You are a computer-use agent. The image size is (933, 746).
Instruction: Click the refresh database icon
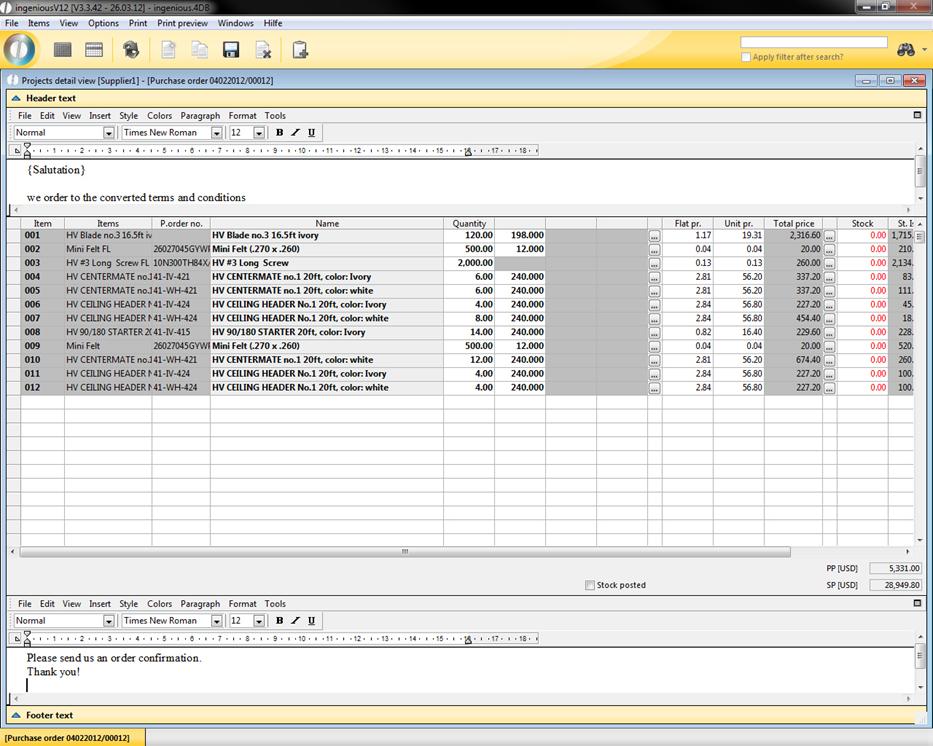[x=131, y=50]
